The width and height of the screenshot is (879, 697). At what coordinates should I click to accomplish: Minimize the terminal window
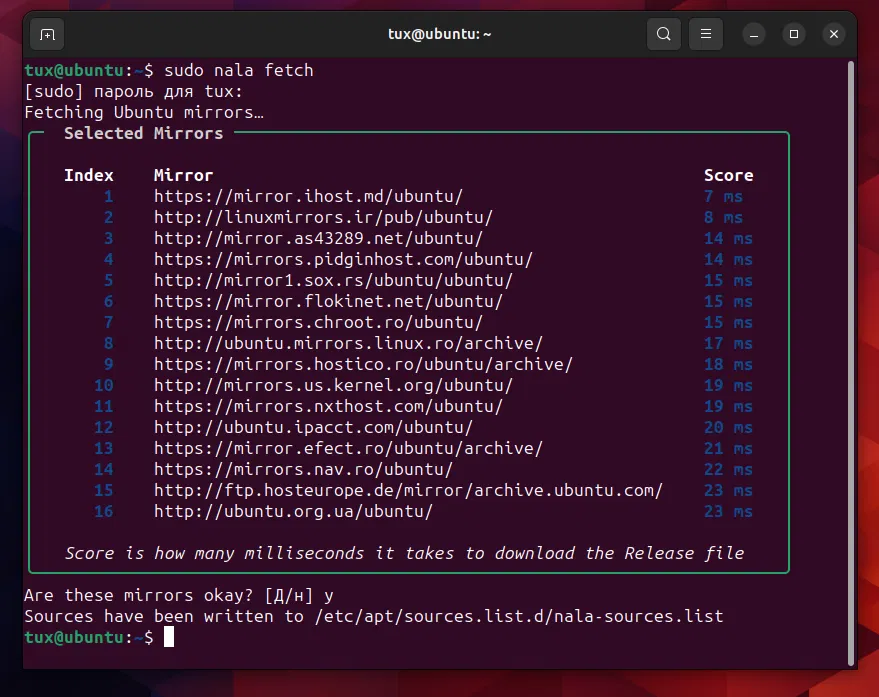click(753, 34)
